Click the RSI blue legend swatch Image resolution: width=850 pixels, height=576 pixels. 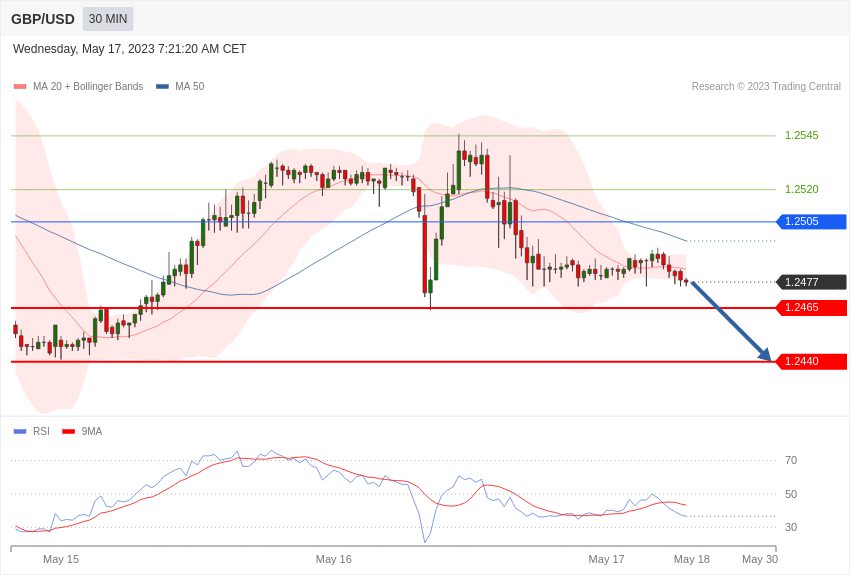point(20,431)
